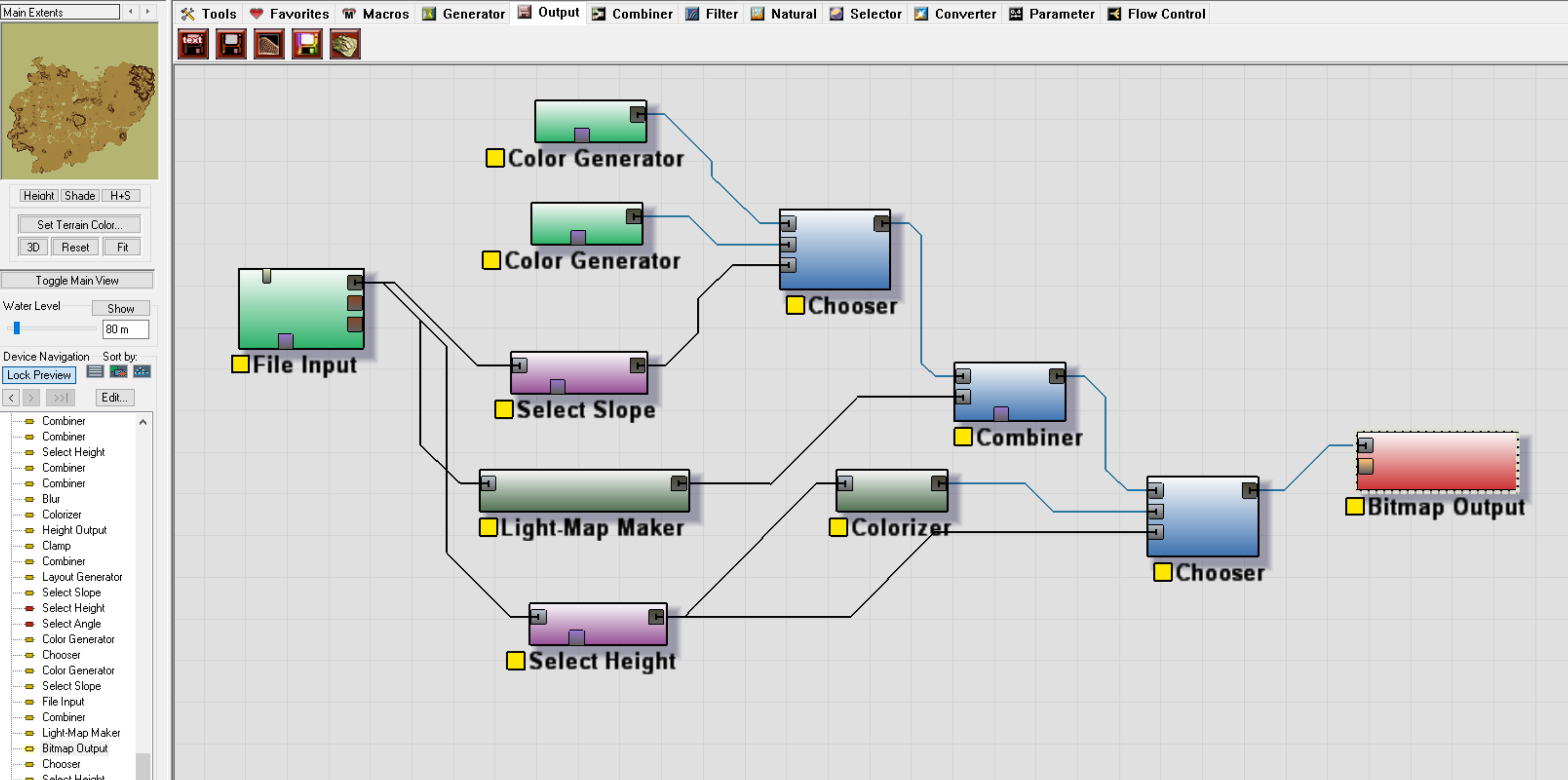The width and height of the screenshot is (1568, 780).
Task: Toggle the Lock Preview button
Action: (x=39, y=375)
